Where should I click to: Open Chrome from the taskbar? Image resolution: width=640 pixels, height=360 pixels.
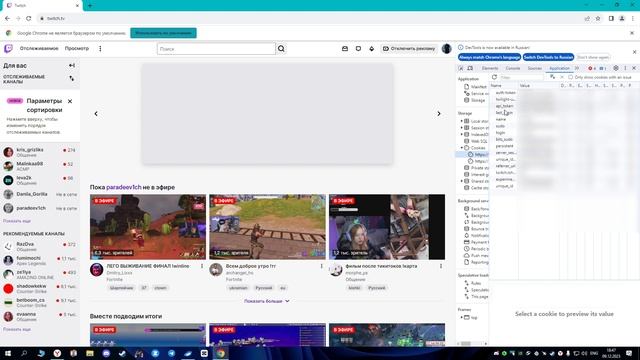(221, 353)
